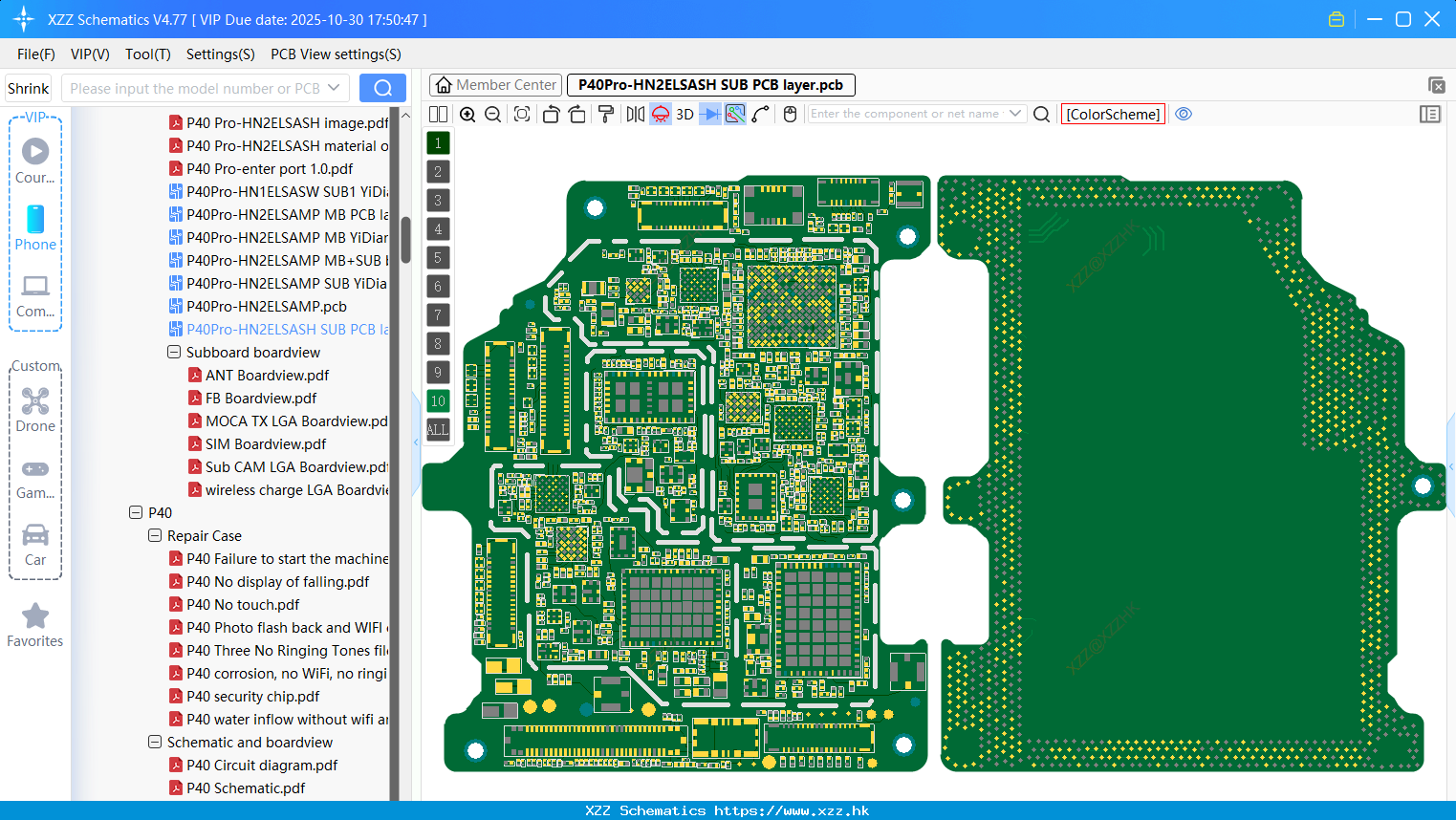This screenshot has width=1456, height=820.
Task: Open the Member Center tab
Action: coord(495,85)
